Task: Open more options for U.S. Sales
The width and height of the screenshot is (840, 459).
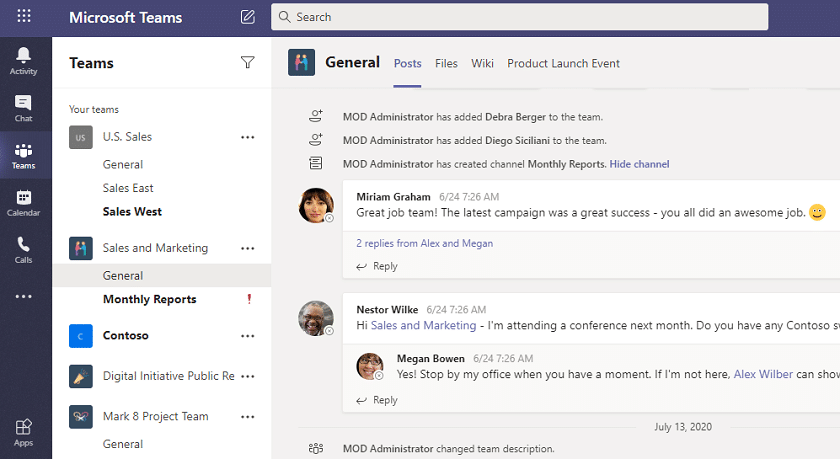Action: (x=248, y=137)
